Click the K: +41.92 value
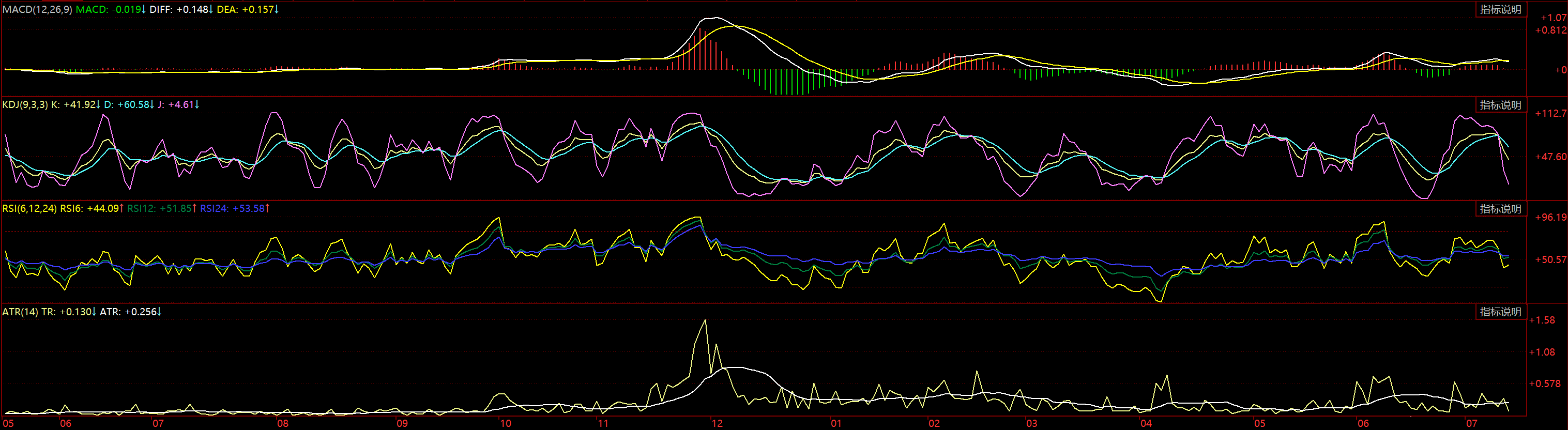 tap(76, 104)
